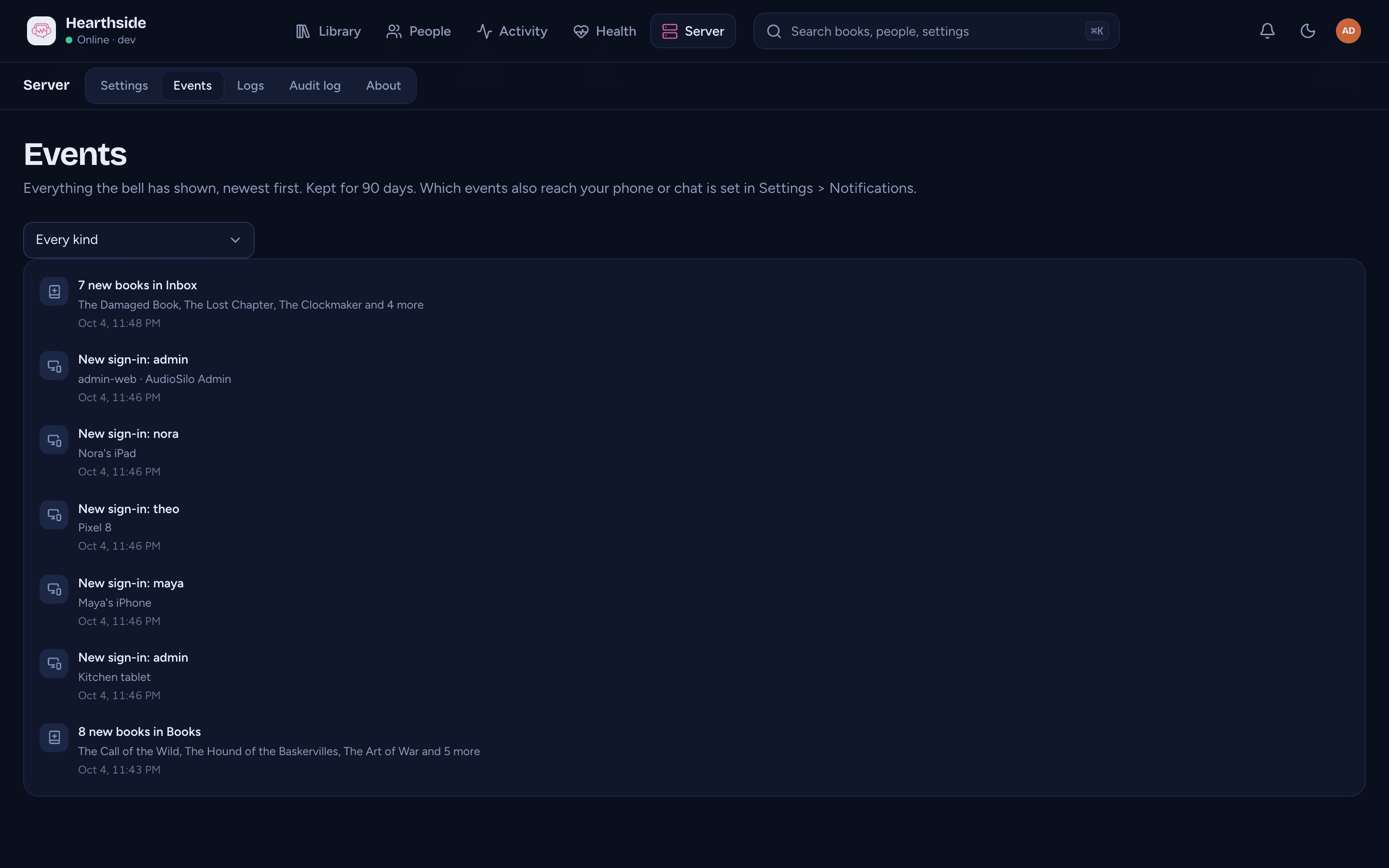Viewport: 1389px width, 868px height.
Task: Open the About tab
Action: click(383, 85)
